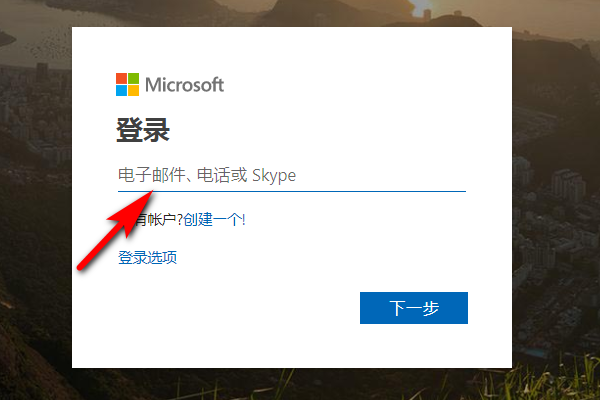Focus the 电子邮件、电话或 Skype input field
600x400 pixels.
point(292,176)
